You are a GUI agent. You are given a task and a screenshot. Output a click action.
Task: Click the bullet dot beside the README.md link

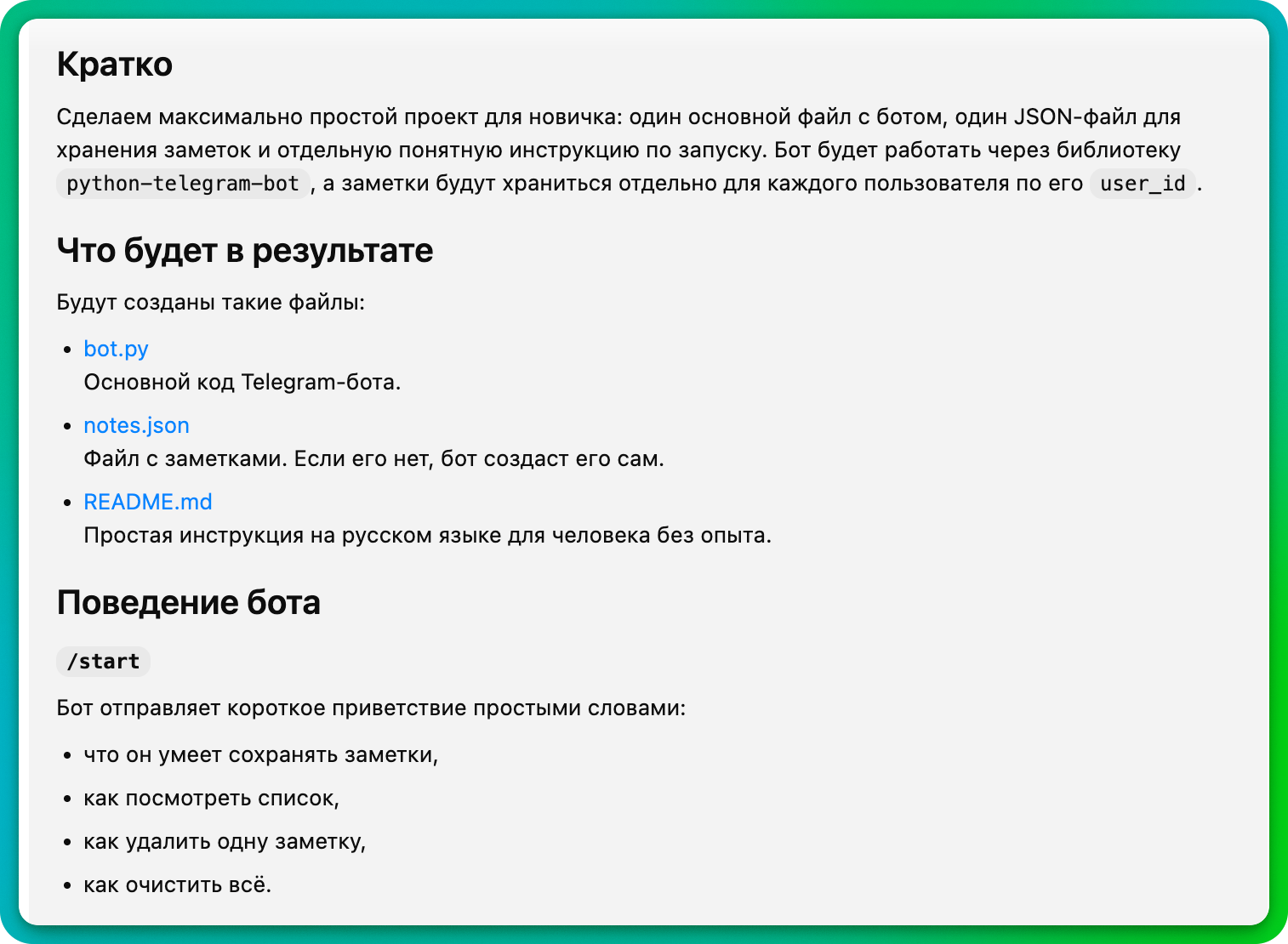(68, 503)
